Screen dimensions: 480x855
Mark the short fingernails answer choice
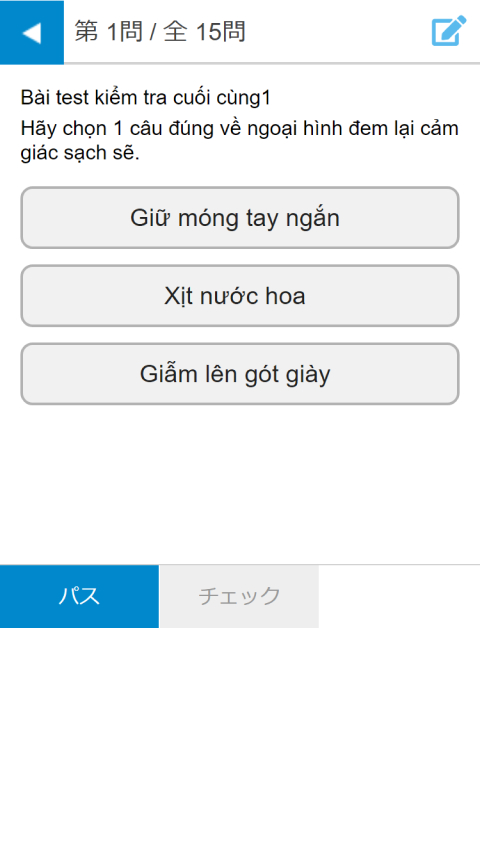(x=240, y=218)
